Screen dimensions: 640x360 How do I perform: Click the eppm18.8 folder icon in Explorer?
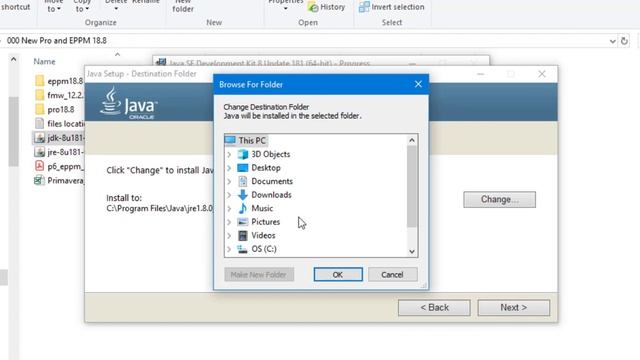coord(40,81)
